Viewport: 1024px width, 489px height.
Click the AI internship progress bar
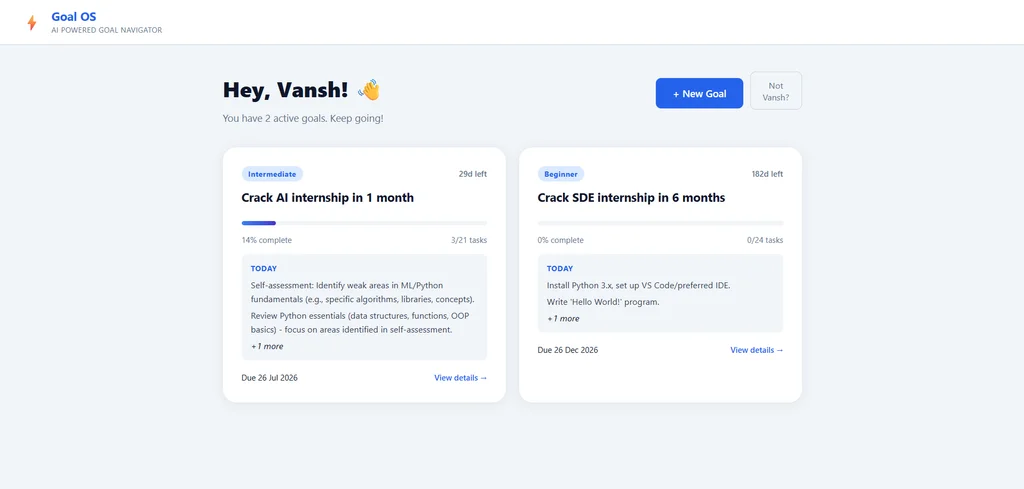[x=364, y=223]
